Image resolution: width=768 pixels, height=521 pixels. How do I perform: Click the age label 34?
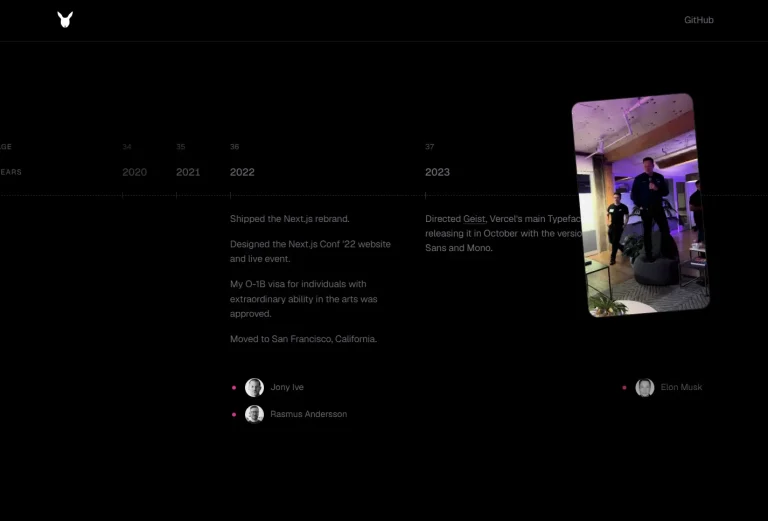pos(127,147)
